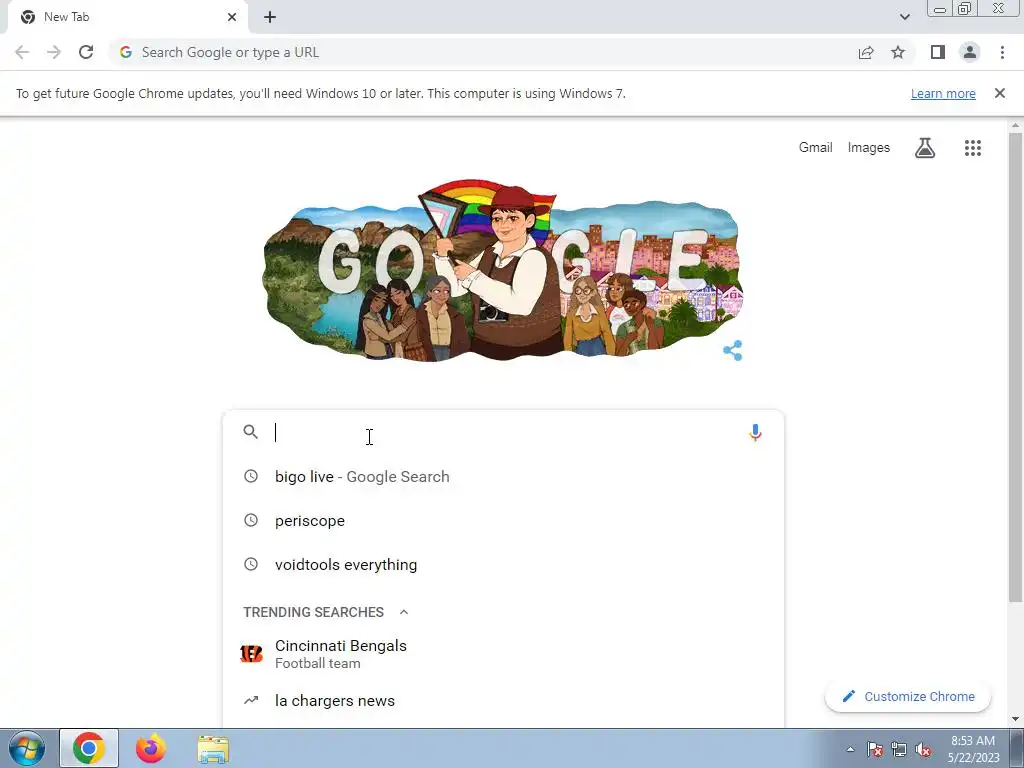Open the Google Doodle image
This screenshot has width=1024, height=768.
click(502, 270)
